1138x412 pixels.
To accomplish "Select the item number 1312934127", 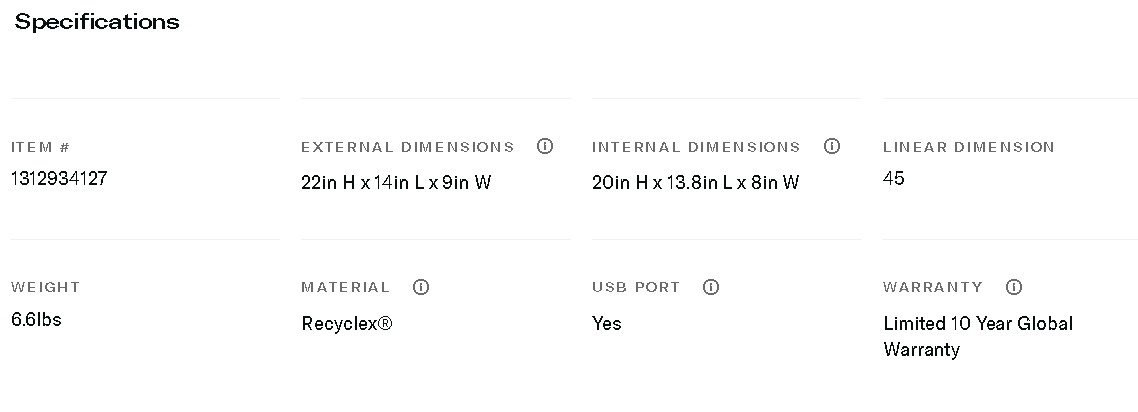I will [59, 179].
